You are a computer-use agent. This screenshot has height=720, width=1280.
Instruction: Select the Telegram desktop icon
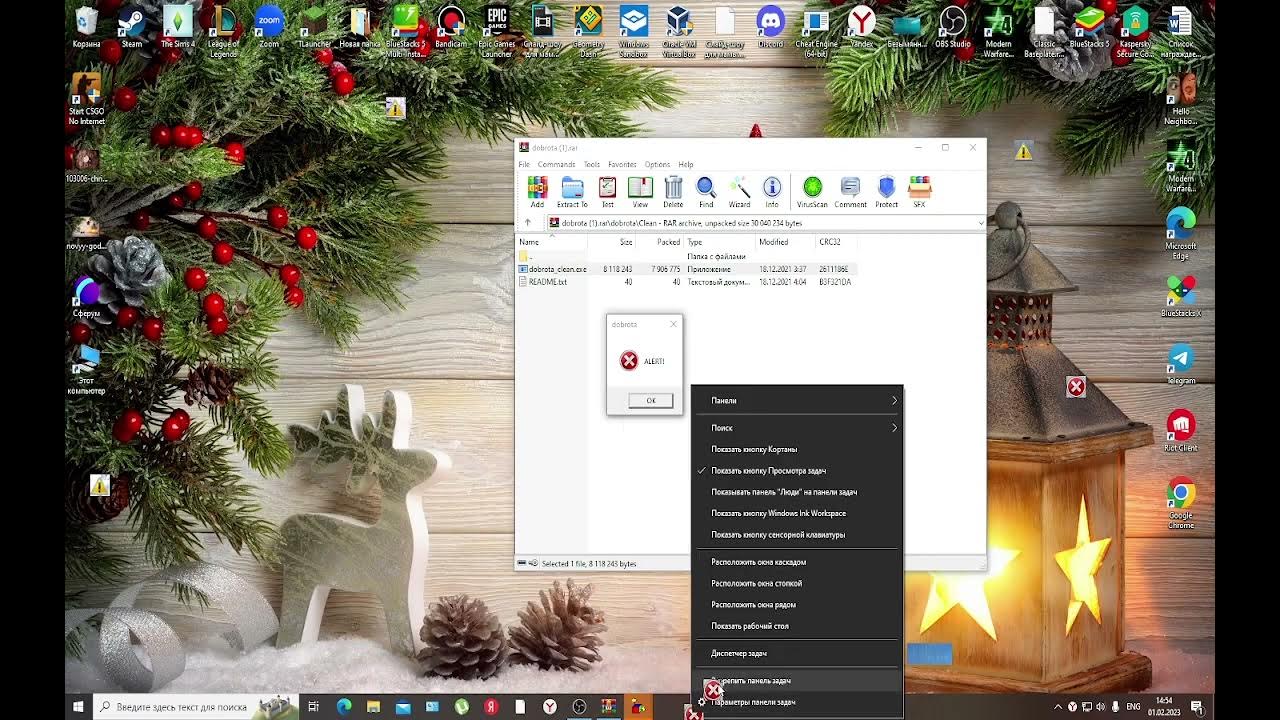pyautogui.click(x=1180, y=364)
